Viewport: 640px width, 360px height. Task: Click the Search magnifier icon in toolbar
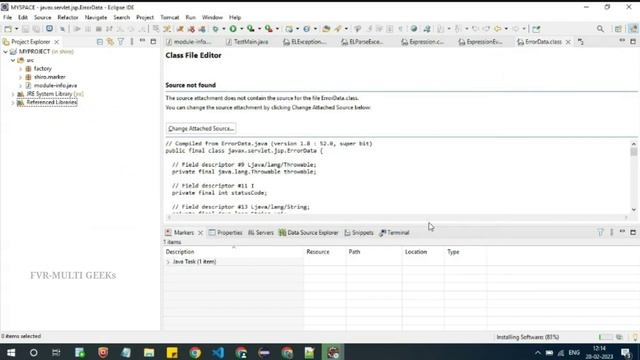tap(600, 29)
